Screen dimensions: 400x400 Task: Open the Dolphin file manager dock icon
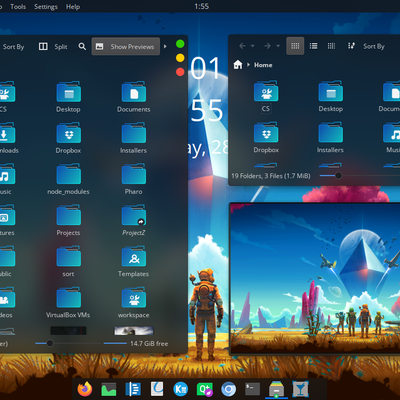[x=277, y=389]
